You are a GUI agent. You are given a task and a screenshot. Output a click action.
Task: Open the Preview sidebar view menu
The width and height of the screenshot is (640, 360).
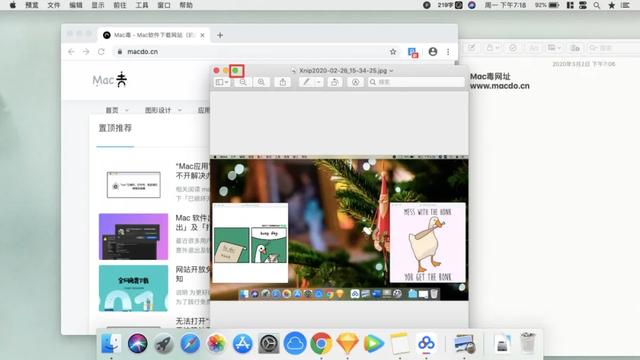click(x=222, y=82)
